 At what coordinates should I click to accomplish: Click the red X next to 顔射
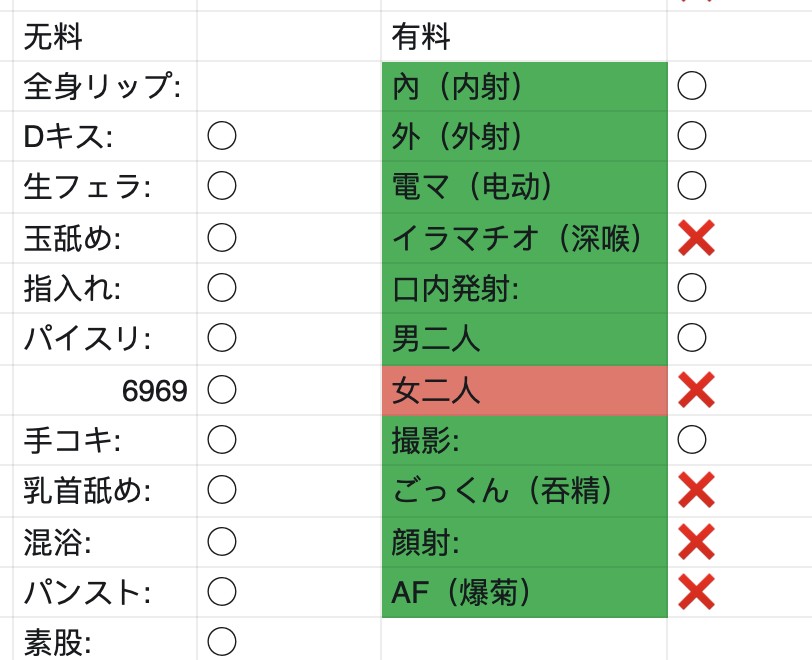(x=697, y=542)
